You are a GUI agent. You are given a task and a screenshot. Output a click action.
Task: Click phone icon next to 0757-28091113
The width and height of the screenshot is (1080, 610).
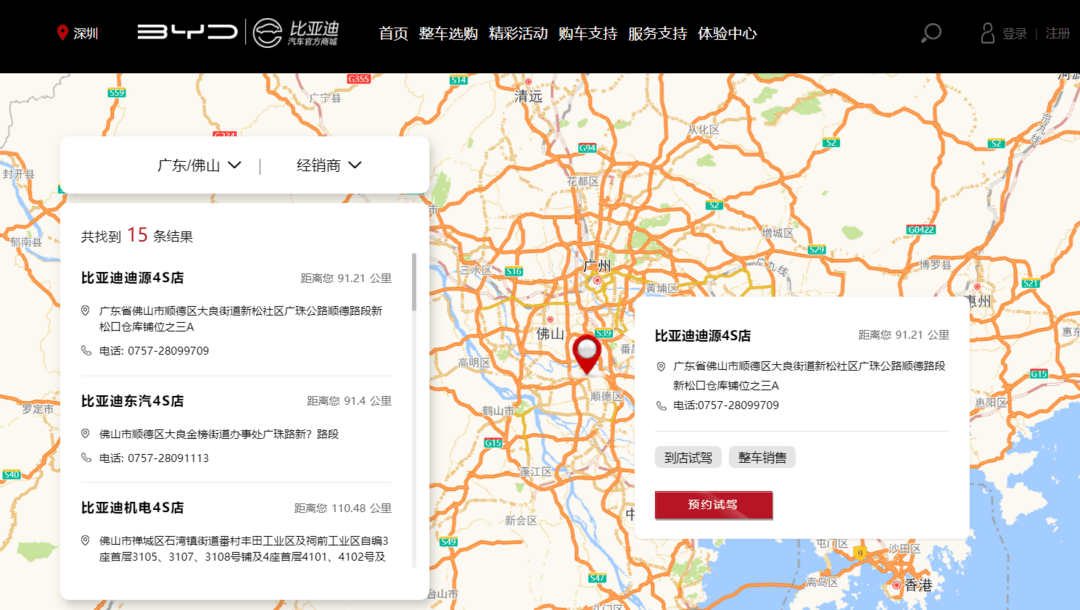(x=86, y=458)
